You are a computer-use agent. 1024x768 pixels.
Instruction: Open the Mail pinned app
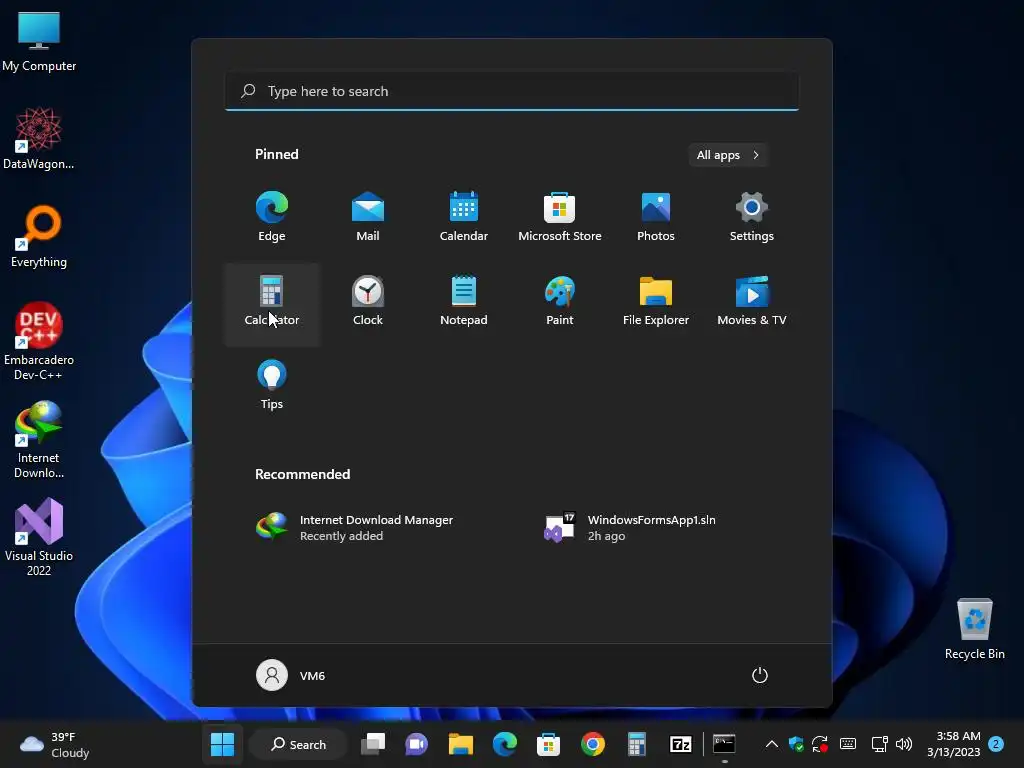pos(368,216)
